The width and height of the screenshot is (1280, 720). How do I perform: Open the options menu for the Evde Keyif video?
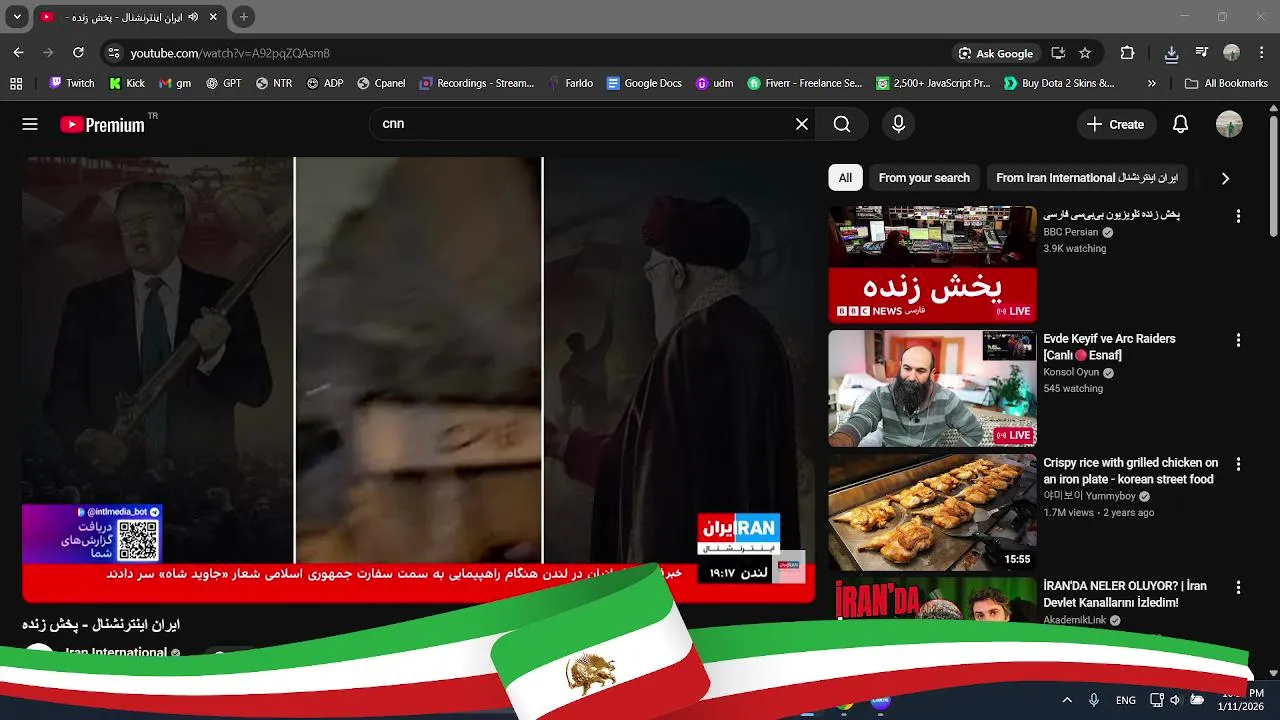[x=1238, y=340]
